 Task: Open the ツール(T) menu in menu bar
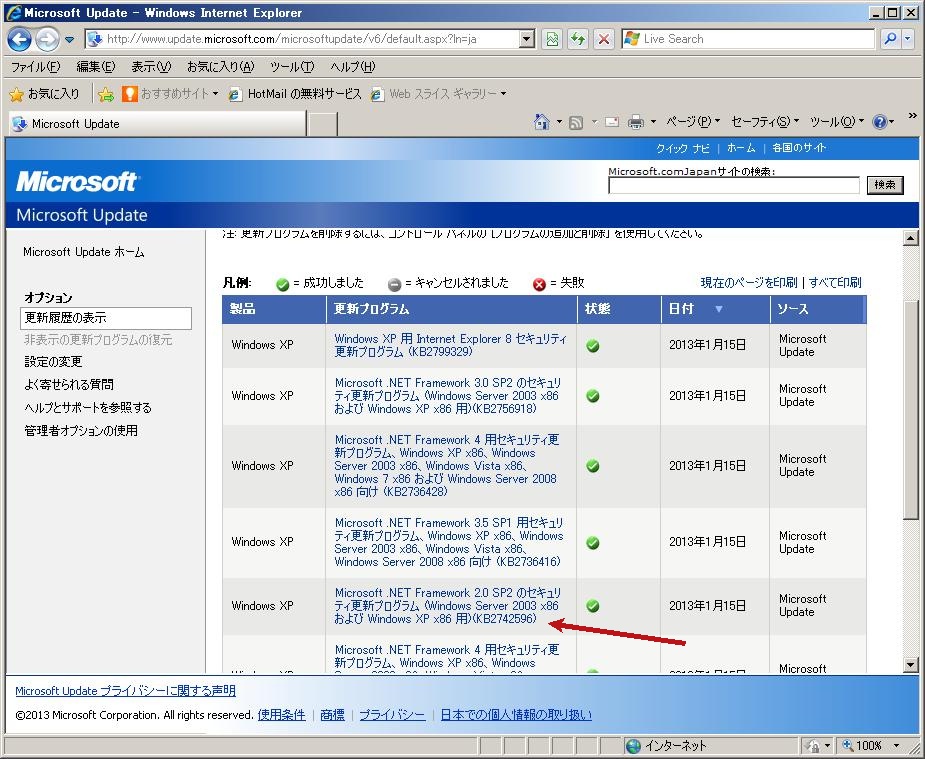292,67
